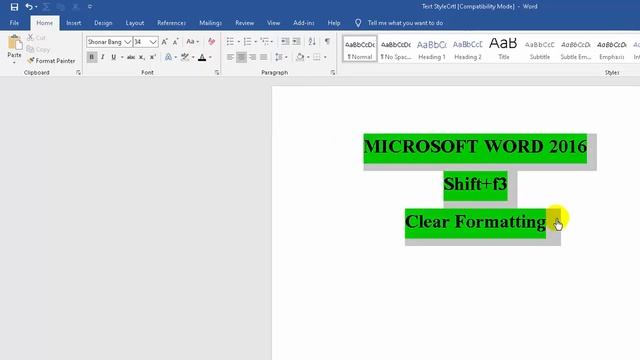
Task: Toggle Underline formatting
Action: tap(113, 57)
